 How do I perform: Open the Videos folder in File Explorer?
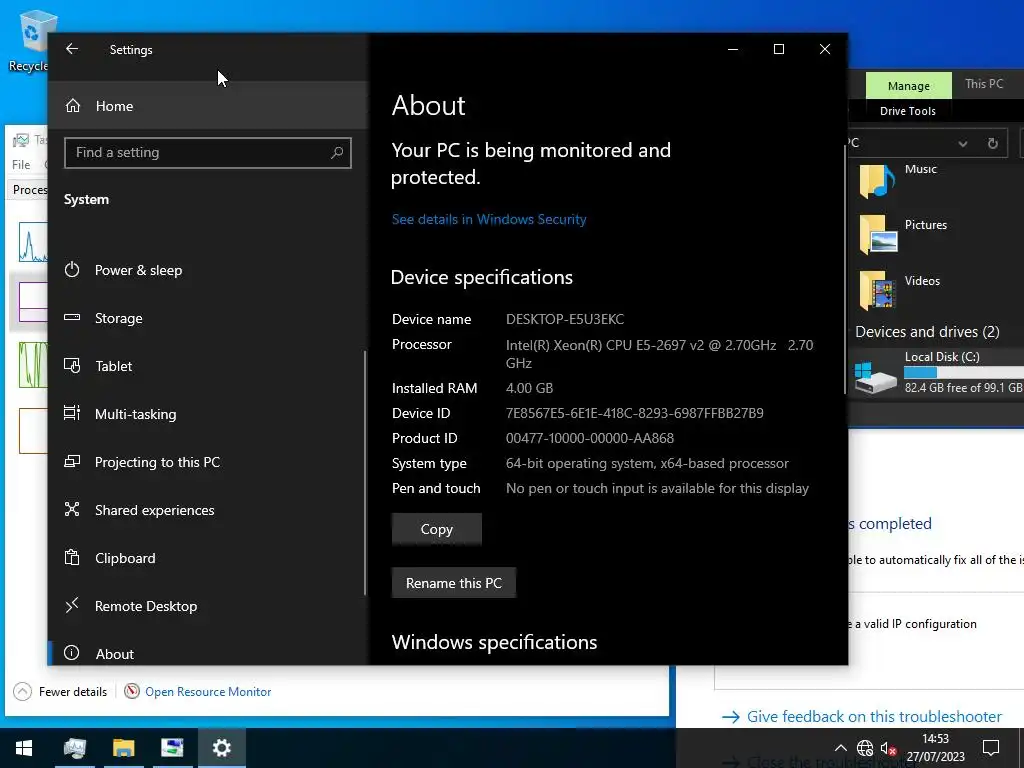pyautogui.click(x=899, y=291)
